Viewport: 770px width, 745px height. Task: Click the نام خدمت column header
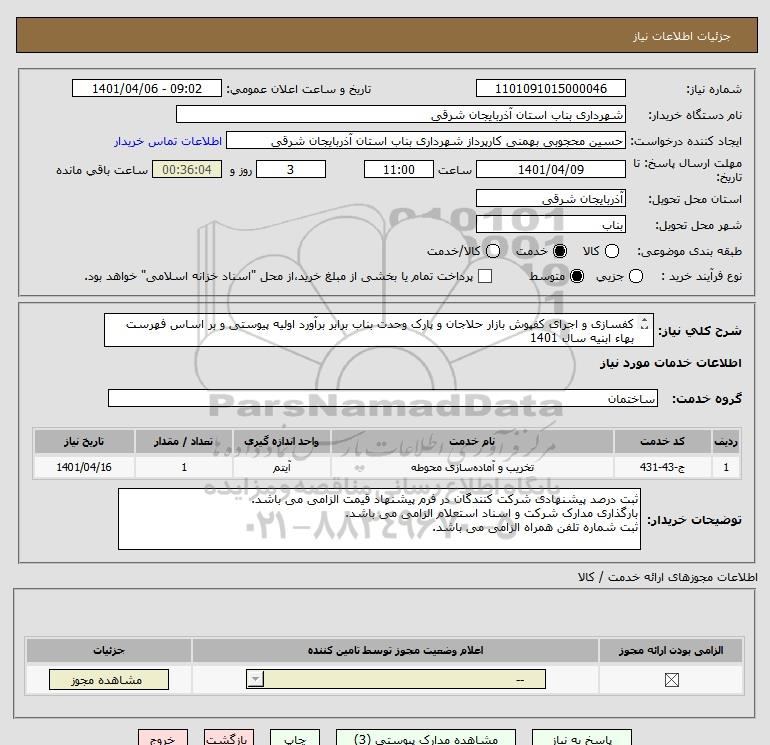coord(472,441)
